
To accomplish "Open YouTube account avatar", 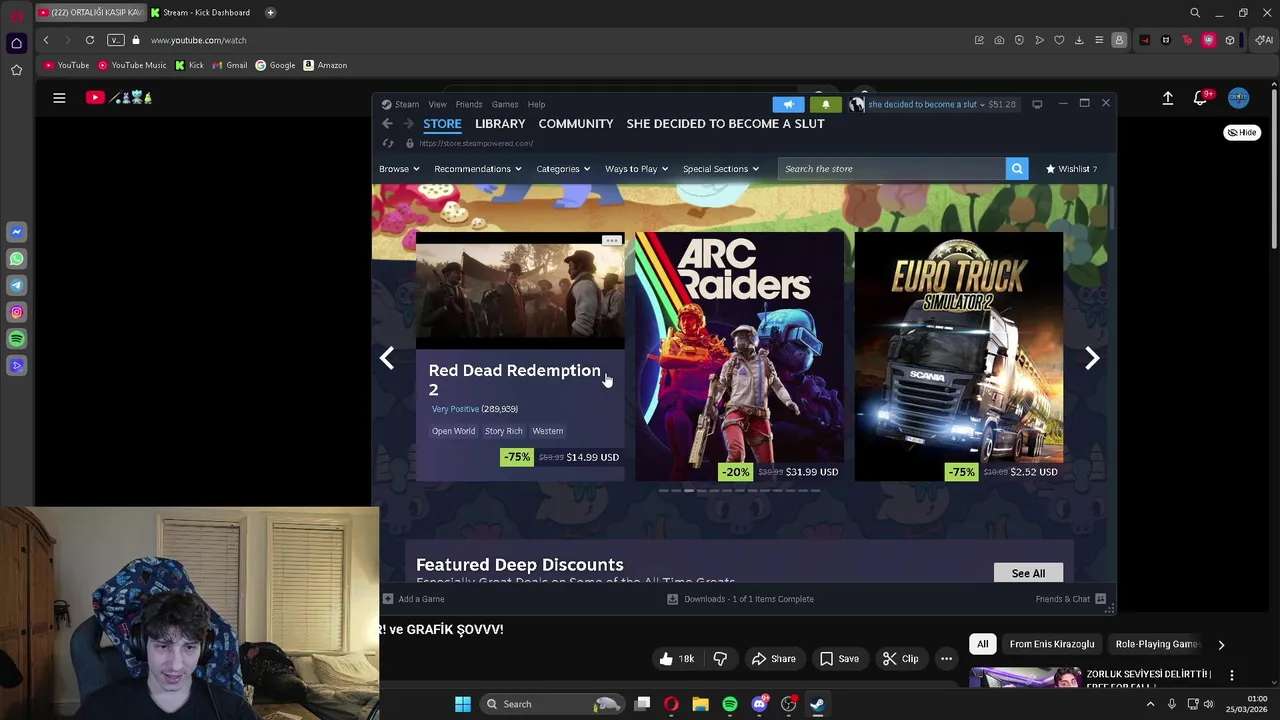I will tap(1239, 98).
